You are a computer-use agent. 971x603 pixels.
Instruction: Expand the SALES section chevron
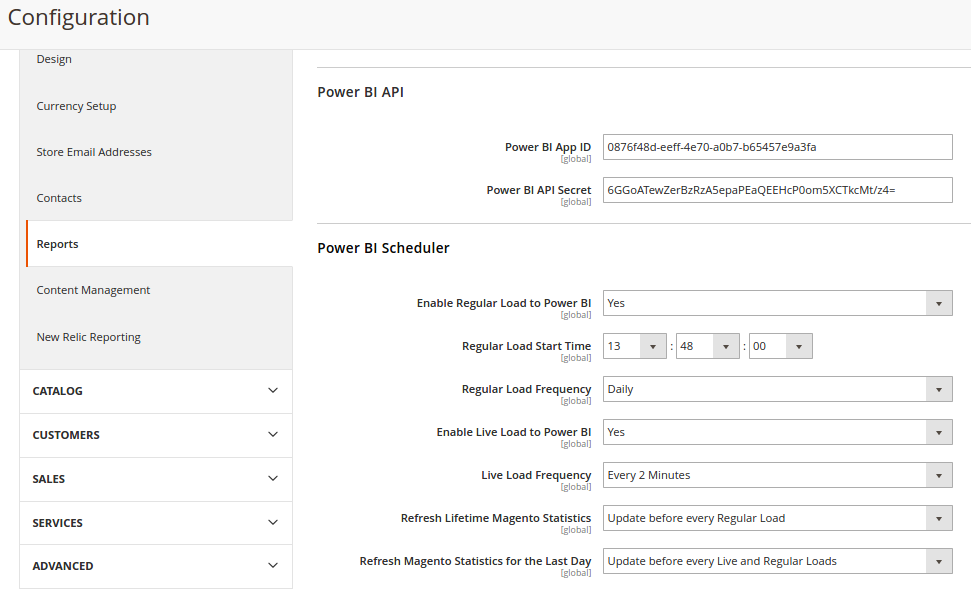pos(272,479)
